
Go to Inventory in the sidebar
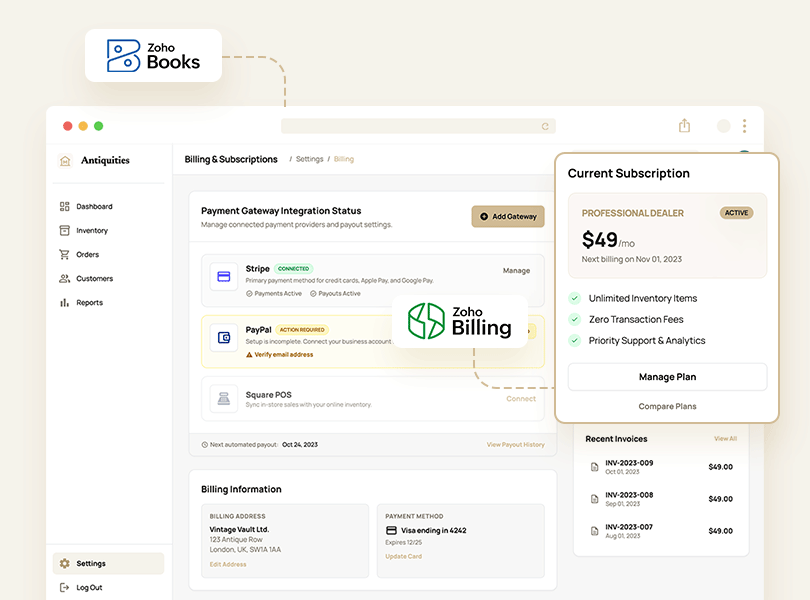[92, 231]
